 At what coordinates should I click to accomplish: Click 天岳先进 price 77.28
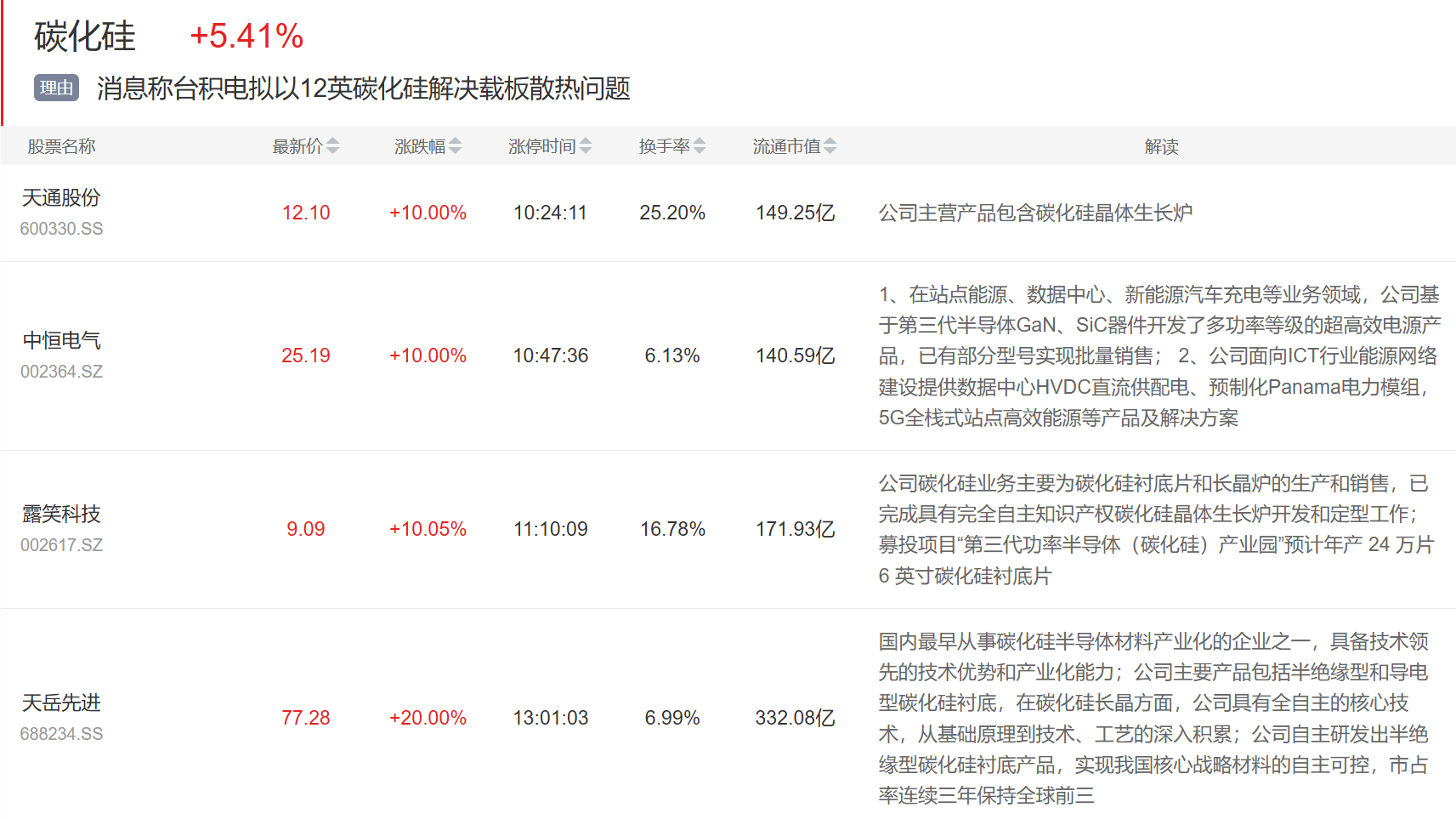[x=305, y=718]
